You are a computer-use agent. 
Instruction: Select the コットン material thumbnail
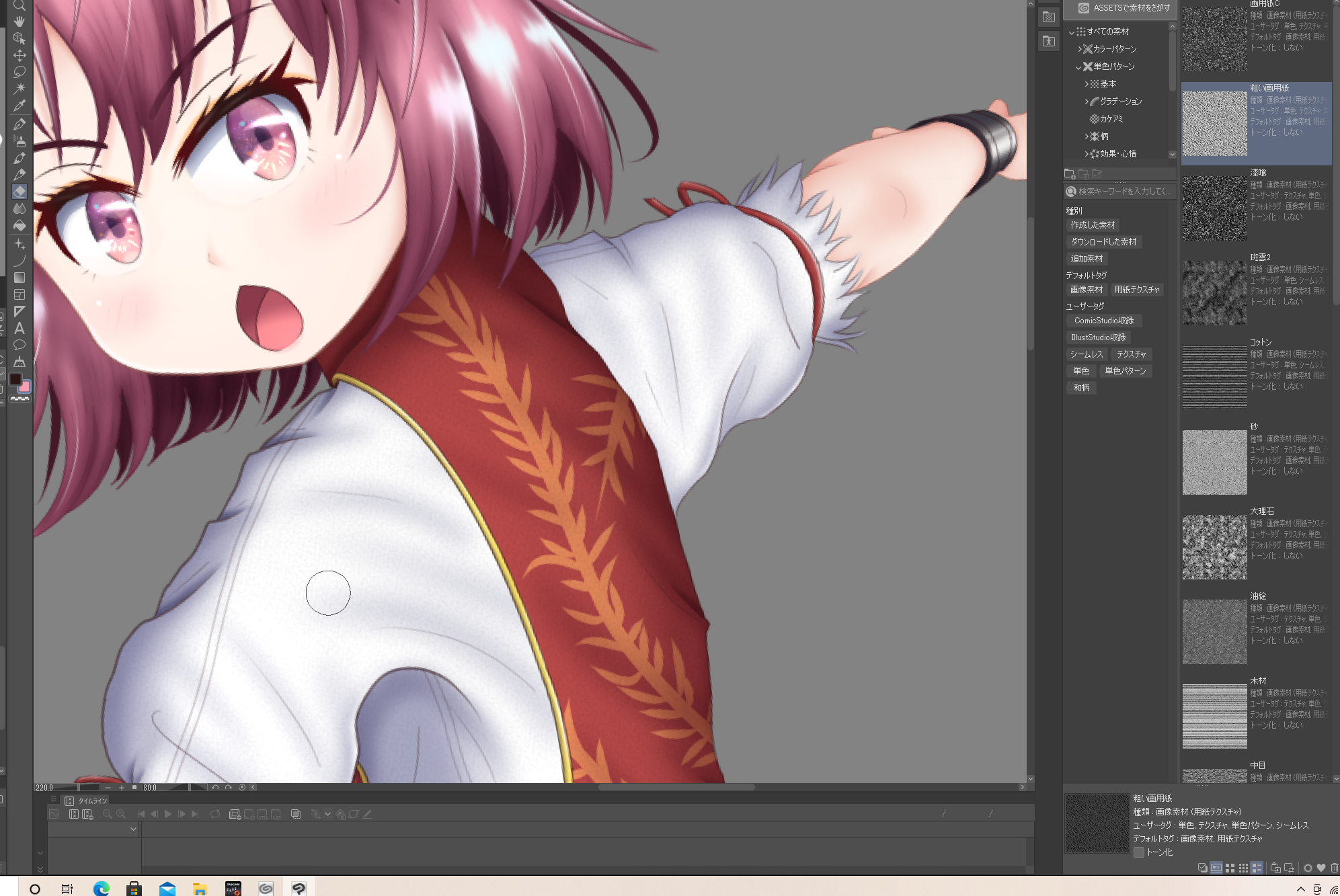[1214, 378]
